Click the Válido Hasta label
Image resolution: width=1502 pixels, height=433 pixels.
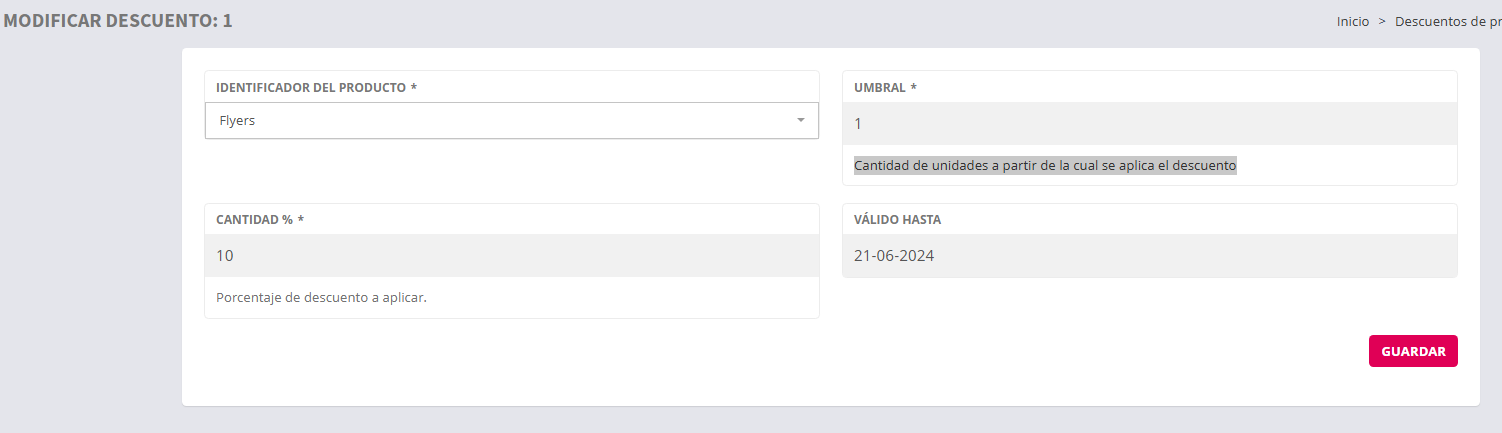[897, 220]
